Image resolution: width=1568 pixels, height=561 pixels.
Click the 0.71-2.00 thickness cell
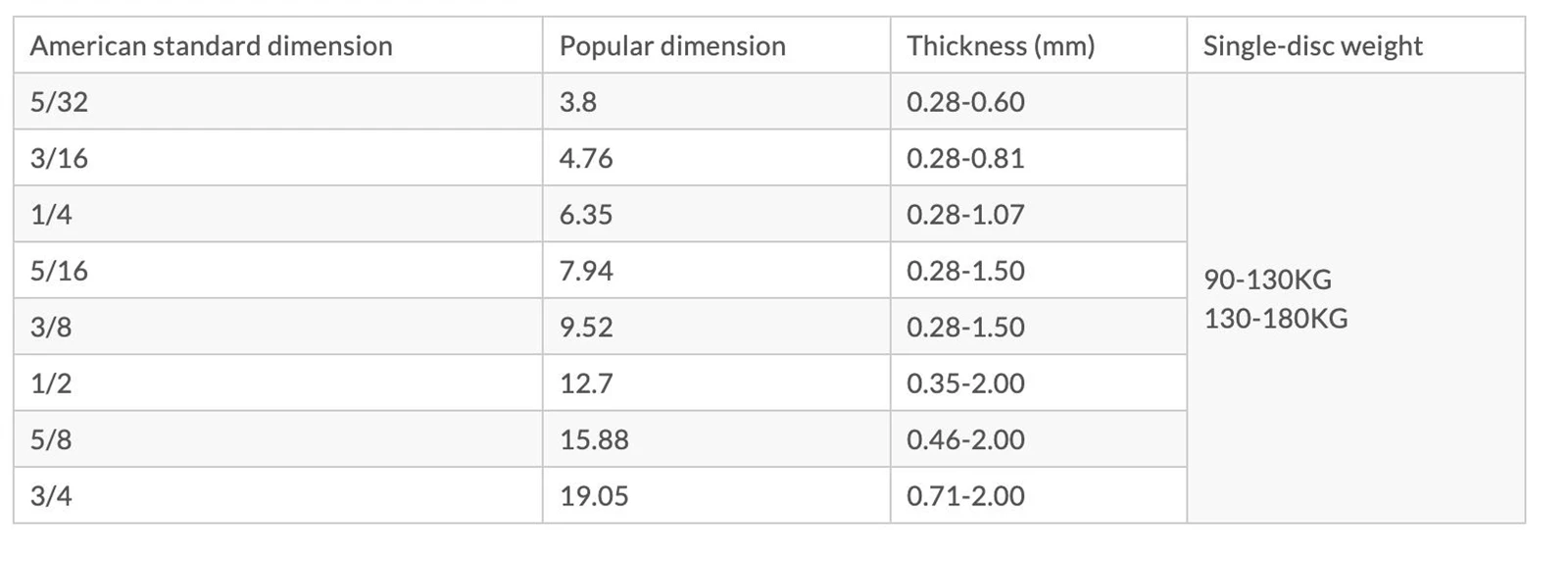pyautogui.click(x=1038, y=495)
